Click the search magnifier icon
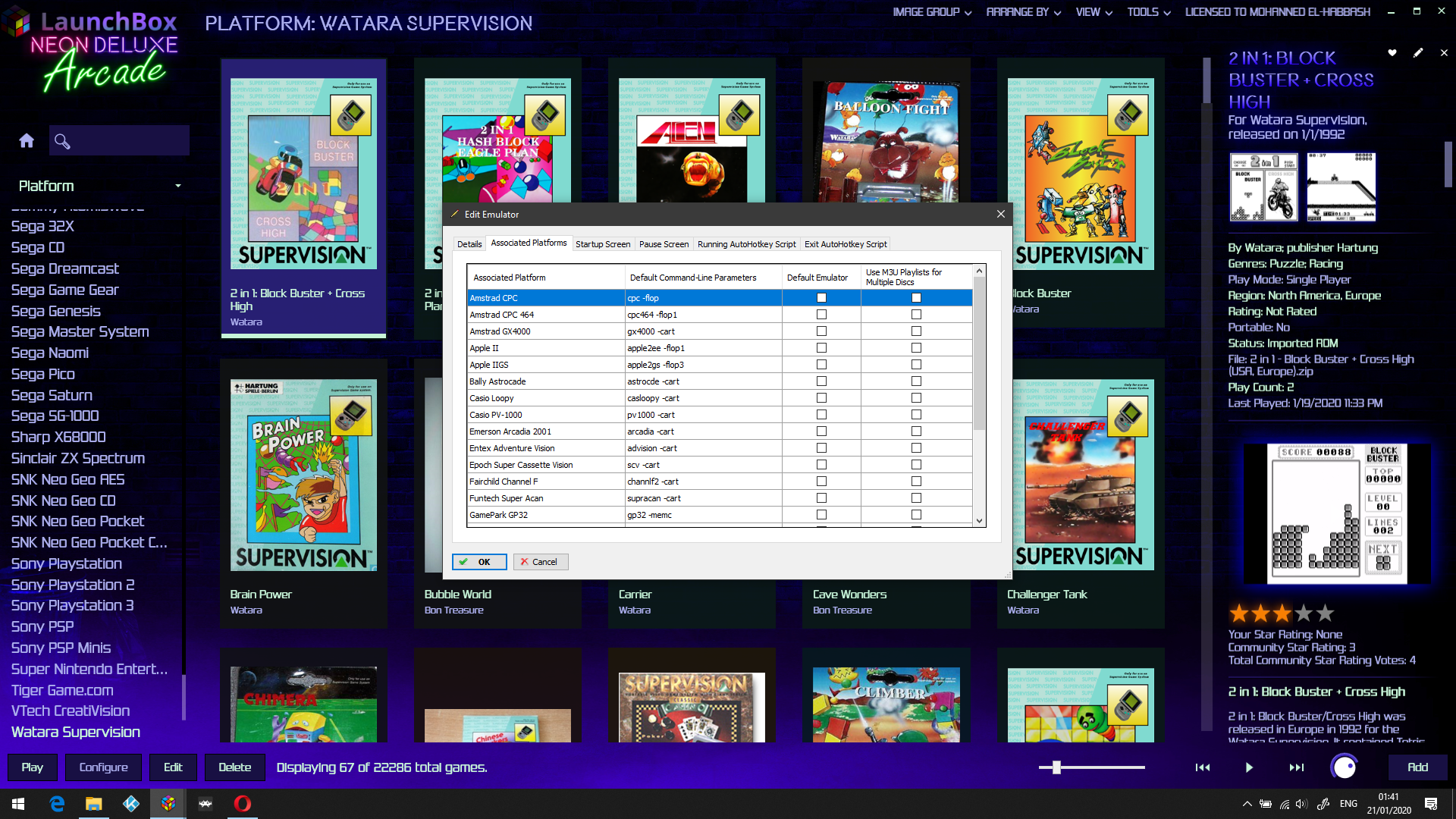 pyautogui.click(x=62, y=141)
